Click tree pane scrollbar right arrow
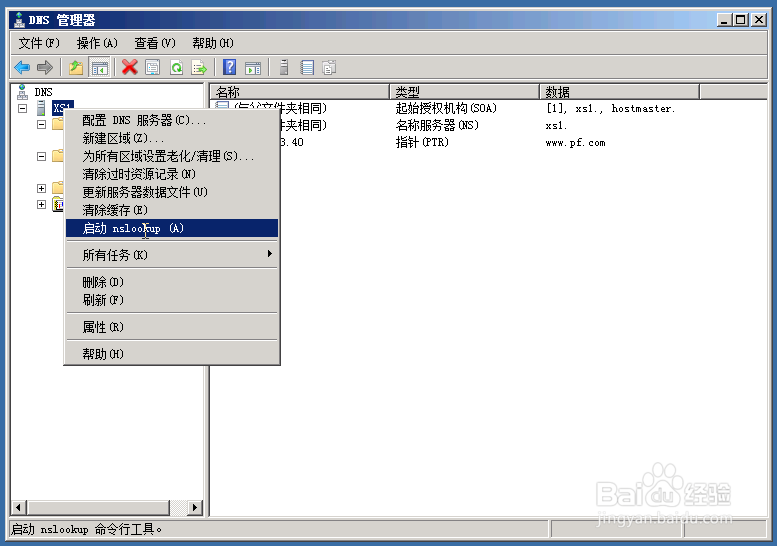Viewport: 777px width, 546px height. (x=195, y=507)
